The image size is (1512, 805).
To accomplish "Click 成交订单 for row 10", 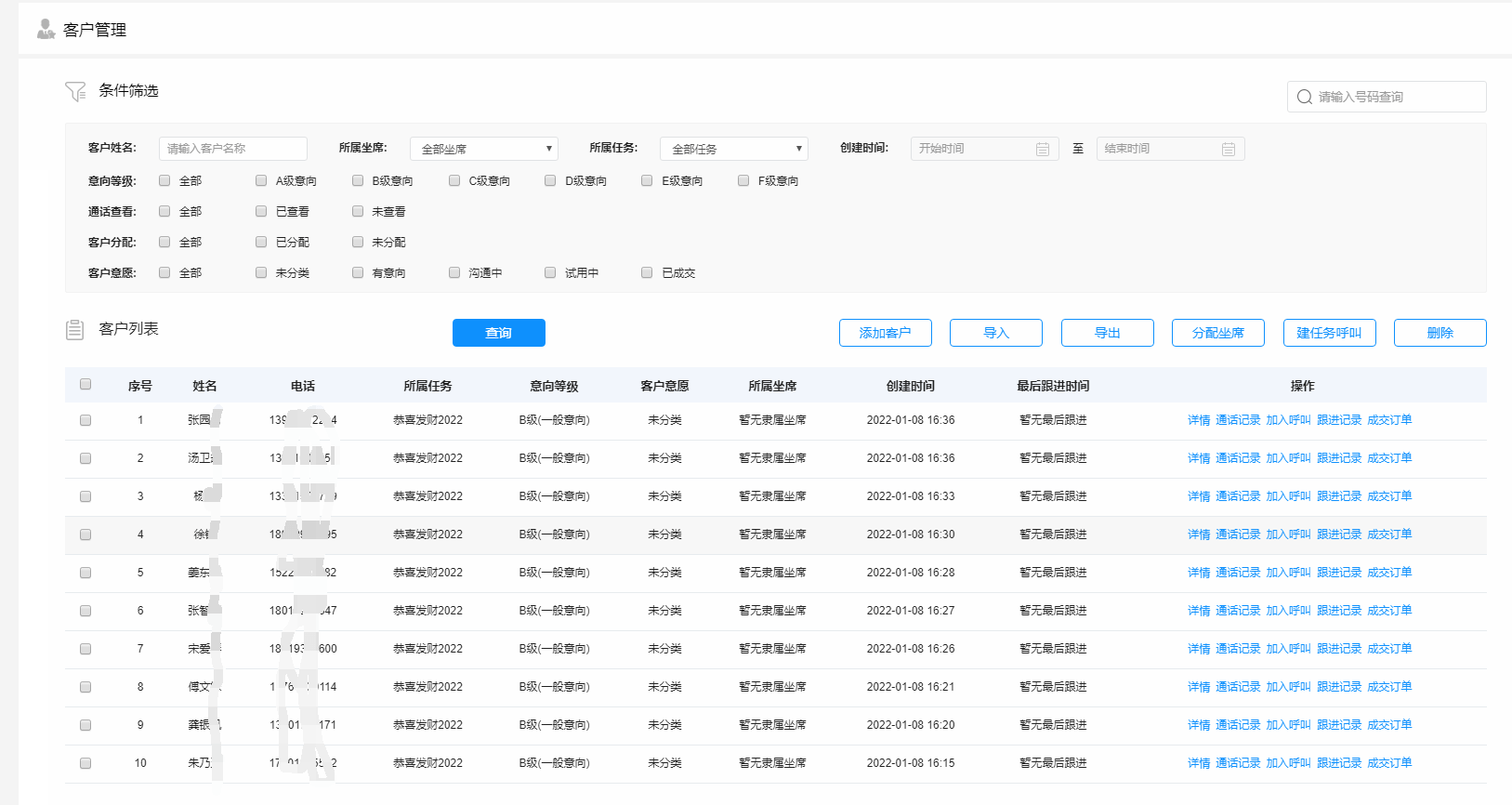I will pos(1389,763).
